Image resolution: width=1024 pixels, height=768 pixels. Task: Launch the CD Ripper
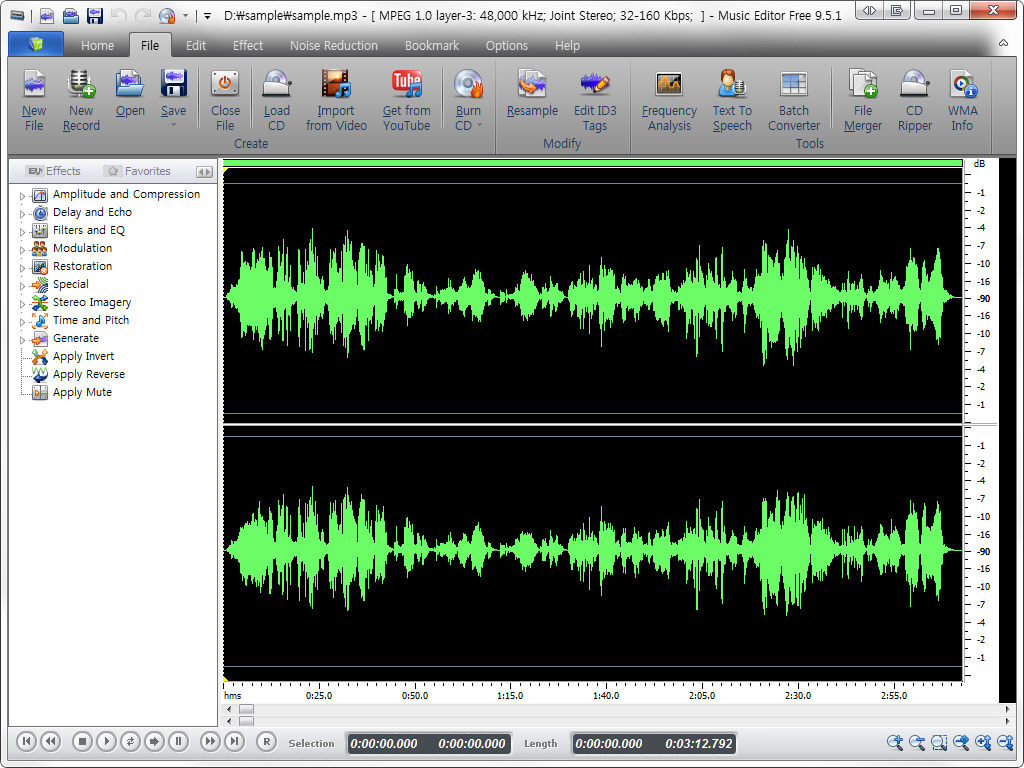coord(914,100)
